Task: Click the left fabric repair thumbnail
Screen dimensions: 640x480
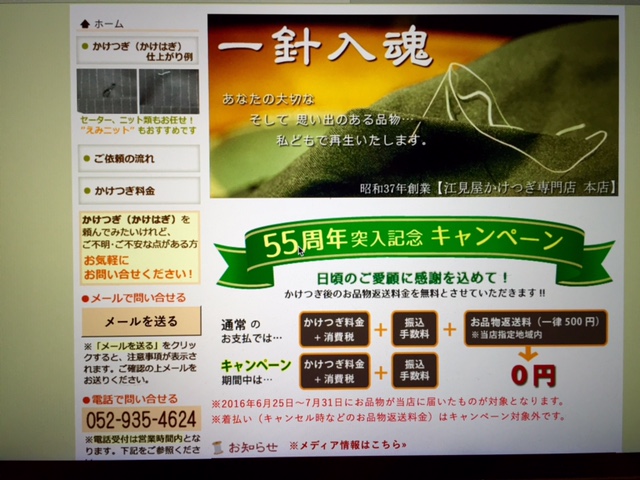Action: 107,92
